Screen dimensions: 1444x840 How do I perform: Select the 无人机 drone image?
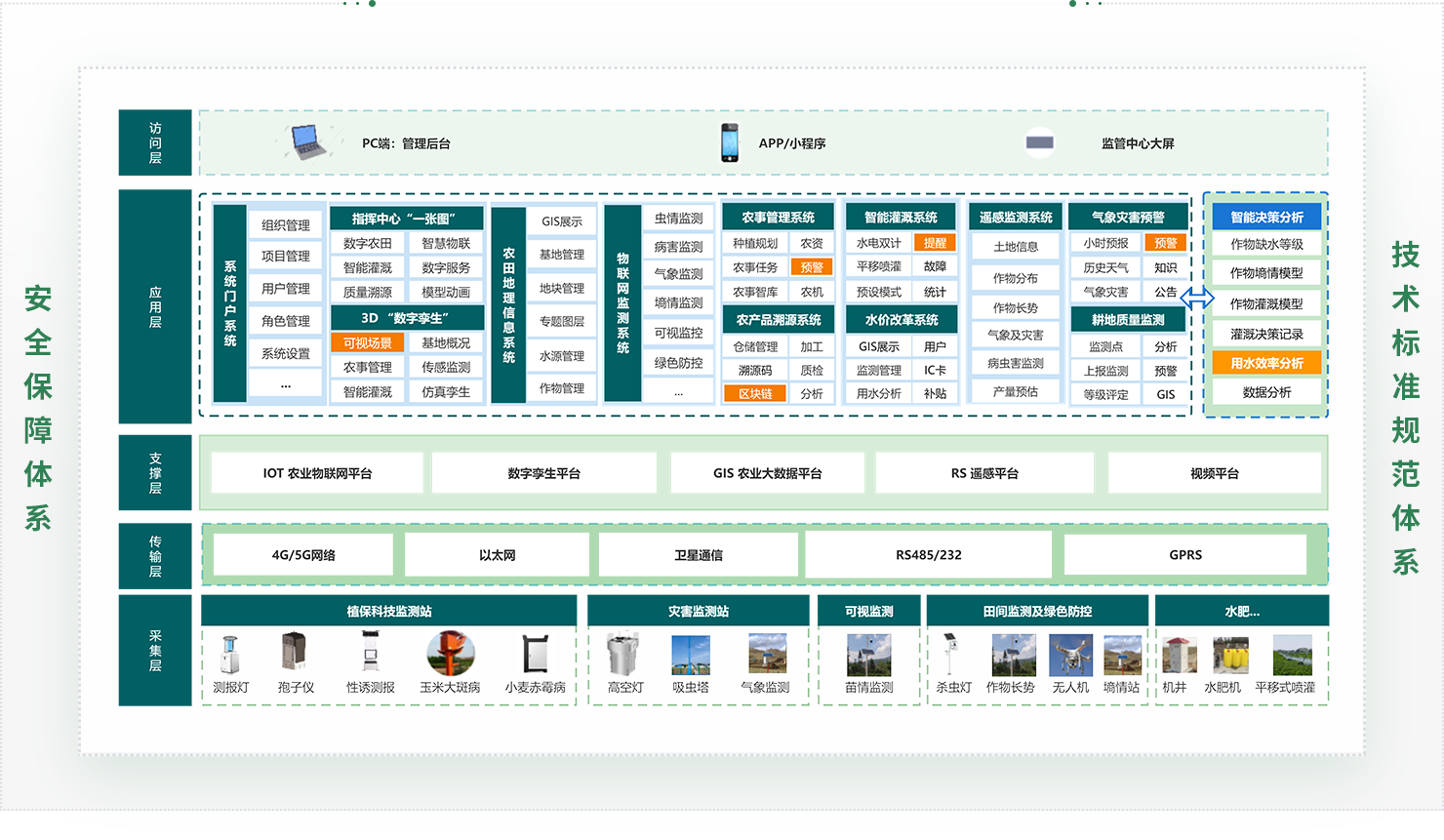(1070, 655)
